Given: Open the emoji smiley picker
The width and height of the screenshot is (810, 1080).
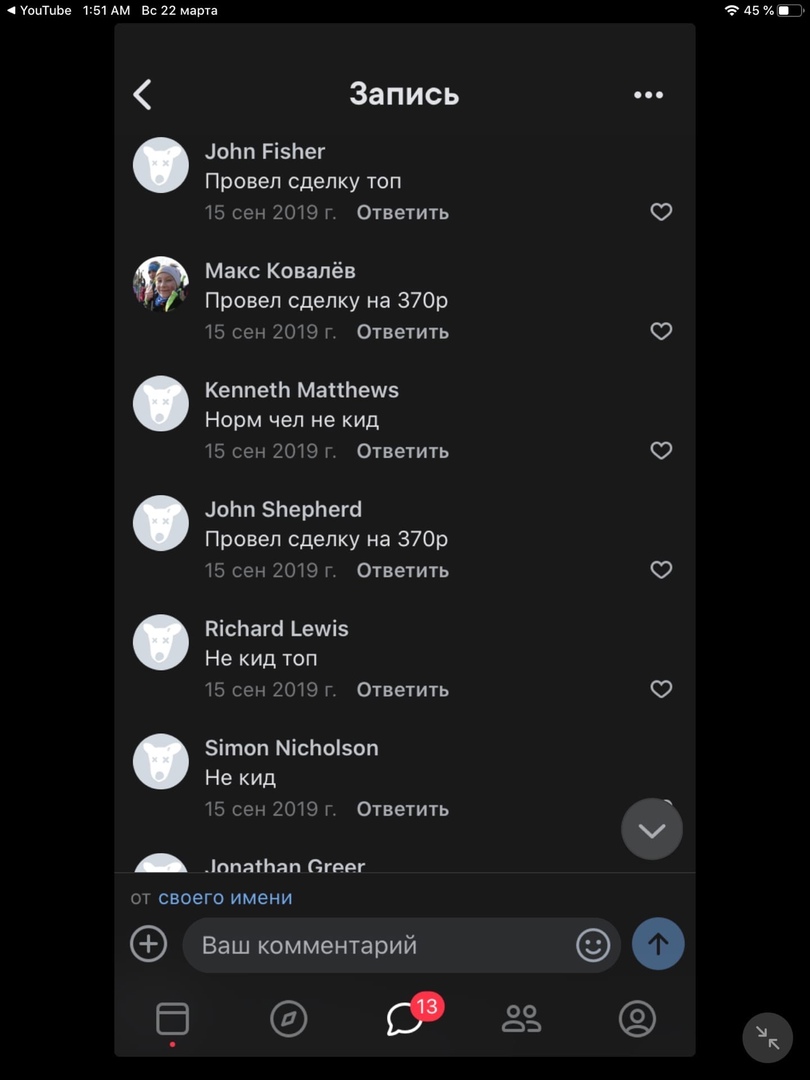Looking at the screenshot, I should tap(593, 945).
